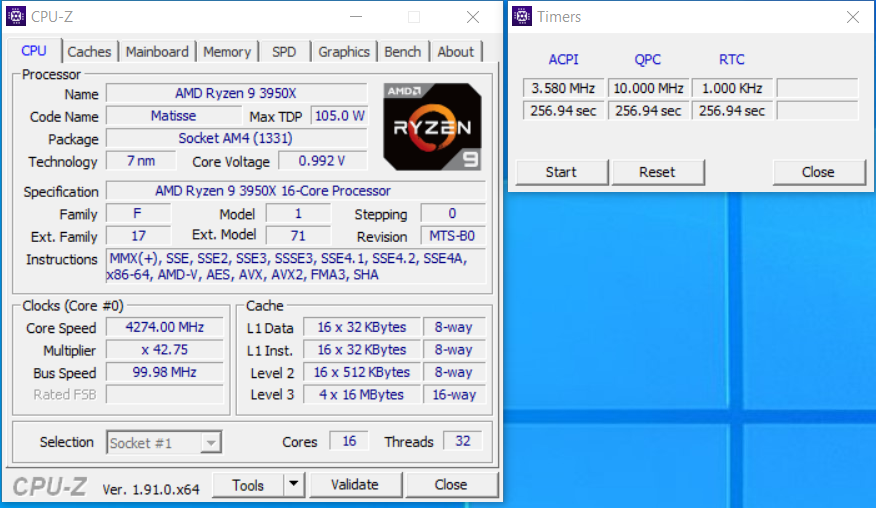Click the Bus Speed value 99.98 MHz
876x508 pixels.
click(165, 372)
